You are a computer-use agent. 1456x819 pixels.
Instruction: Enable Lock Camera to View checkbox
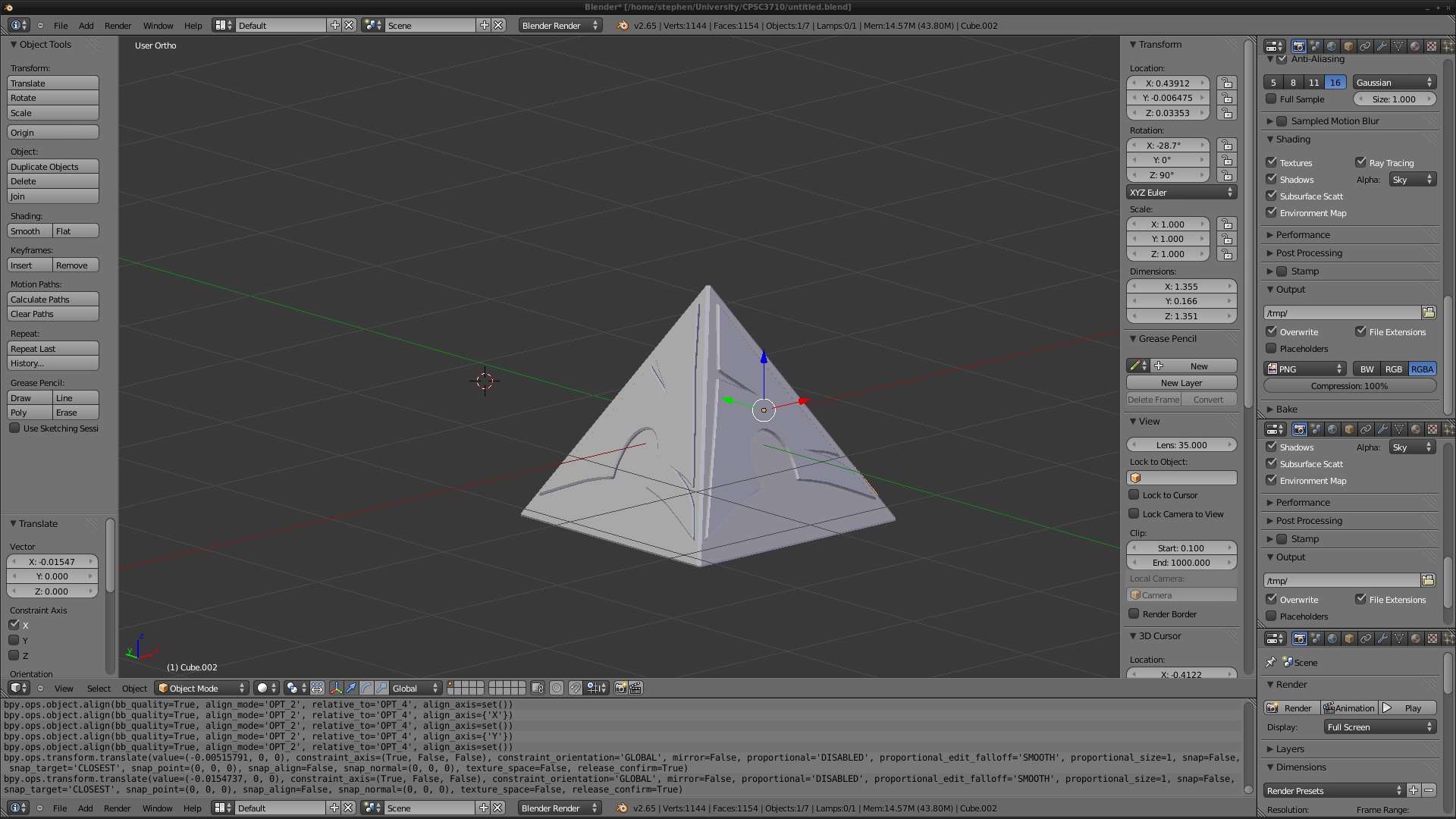(x=1134, y=513)
